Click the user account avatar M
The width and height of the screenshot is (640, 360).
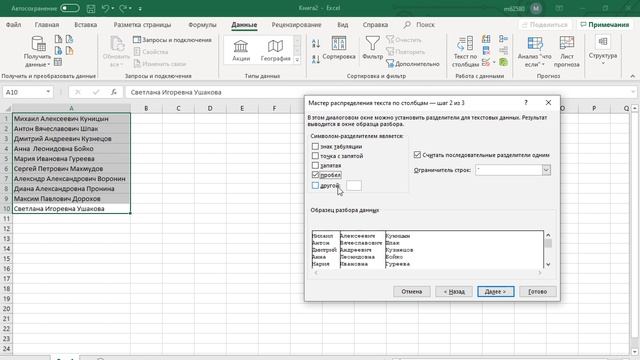[536, 8]
